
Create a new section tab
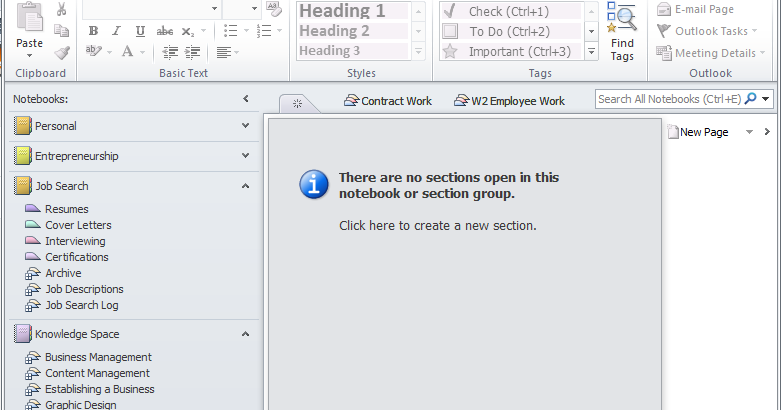pos(298,104)
